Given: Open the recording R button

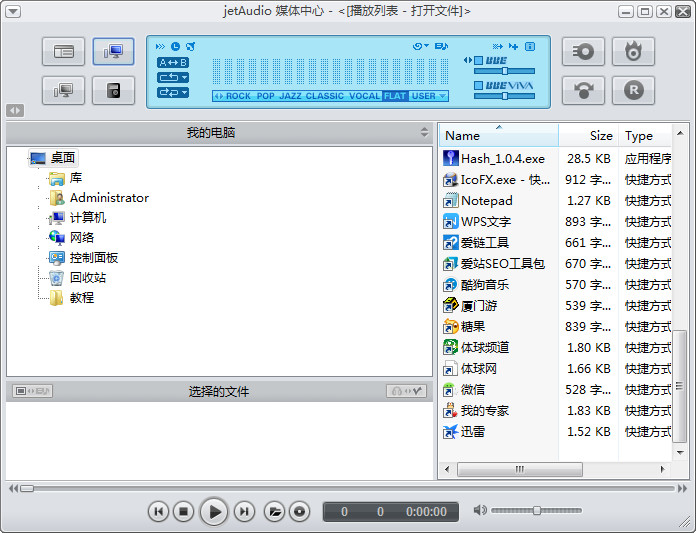Looking at the screenshot, I should tap(633, 91).
